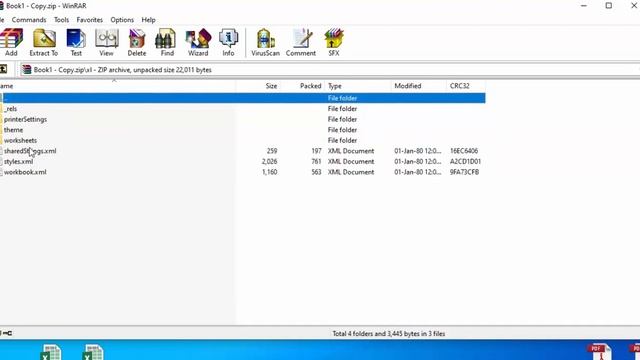Minimize the WinRAR window
The image size is (640, 360).
click(584, 6)
